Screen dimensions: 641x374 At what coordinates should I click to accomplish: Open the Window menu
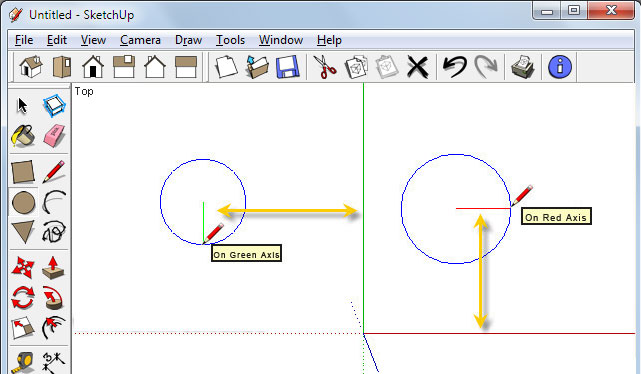[281, 40]
